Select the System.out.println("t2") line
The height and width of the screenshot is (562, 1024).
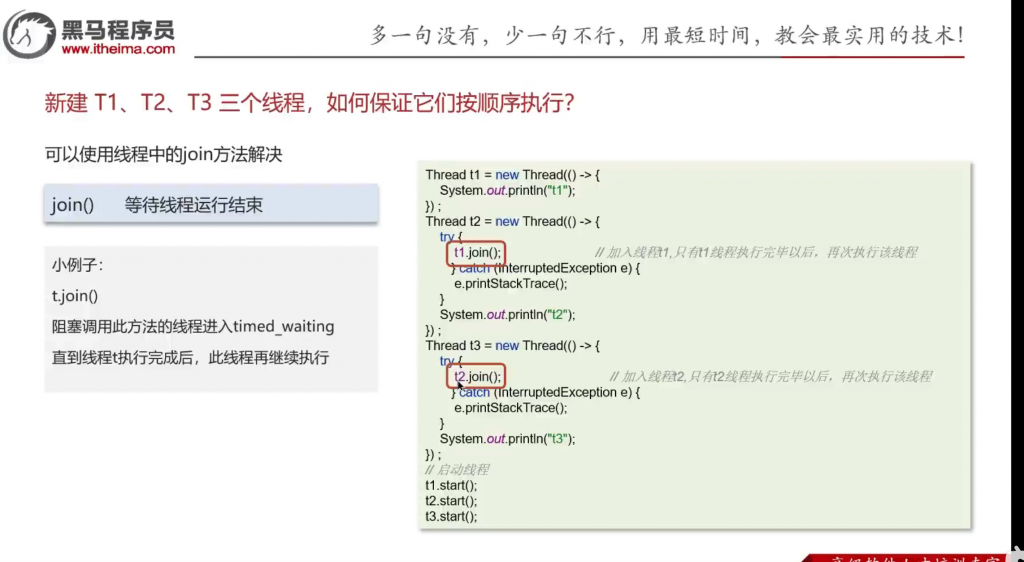pos(507,314)
